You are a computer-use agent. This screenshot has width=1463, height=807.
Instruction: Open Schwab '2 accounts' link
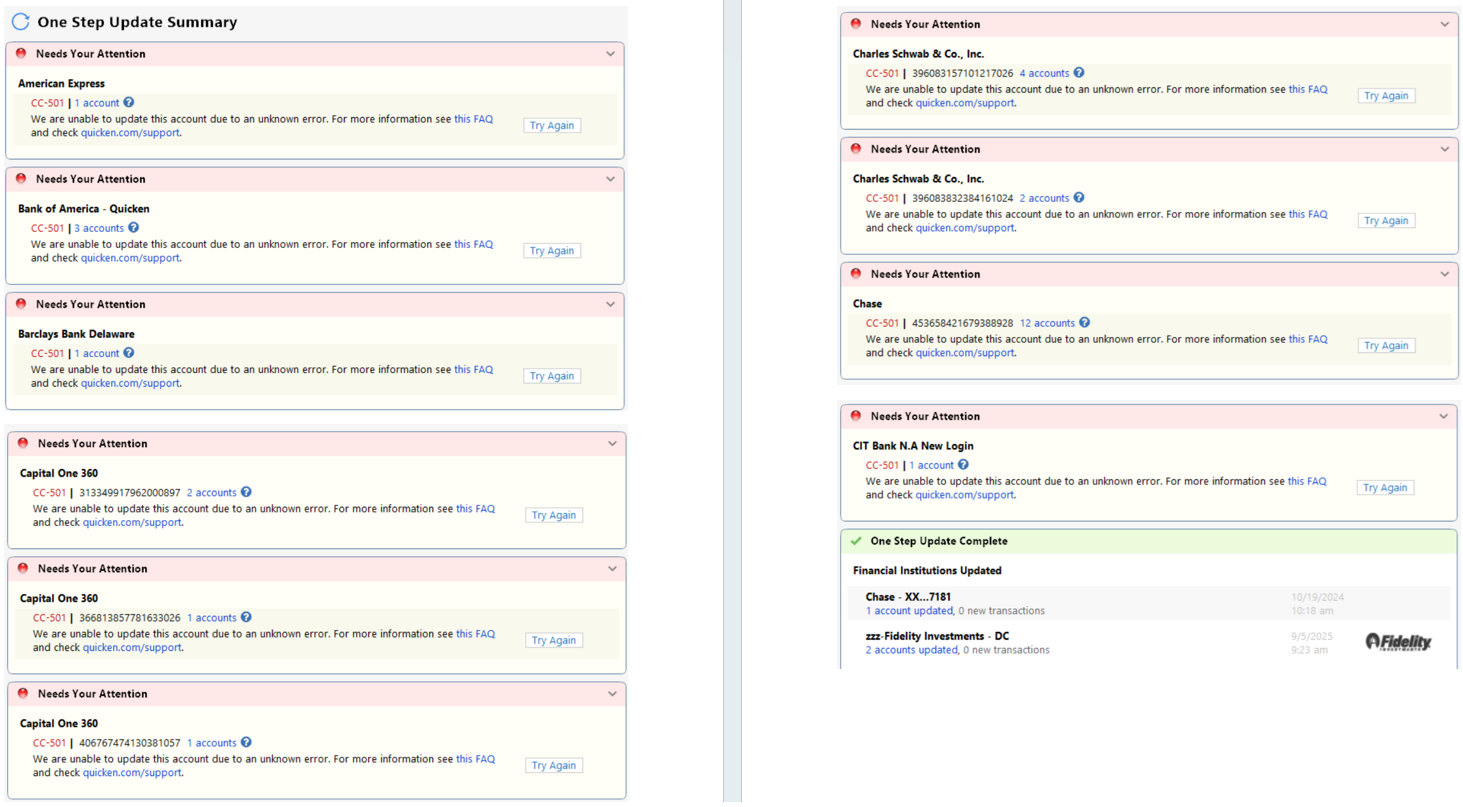click(x=1044, y=198)
